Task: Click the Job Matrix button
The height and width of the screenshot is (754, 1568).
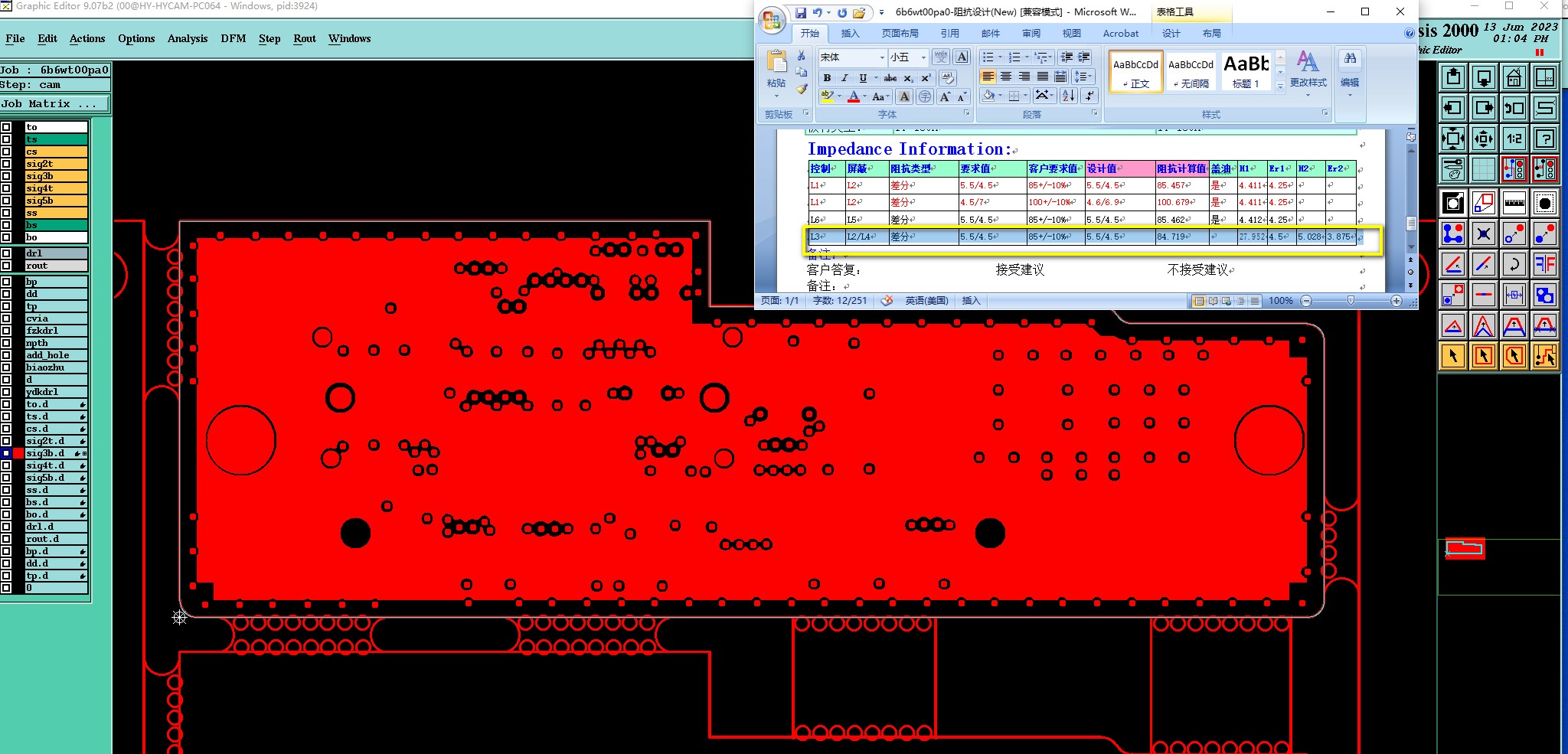Action: tap(55, 104)
